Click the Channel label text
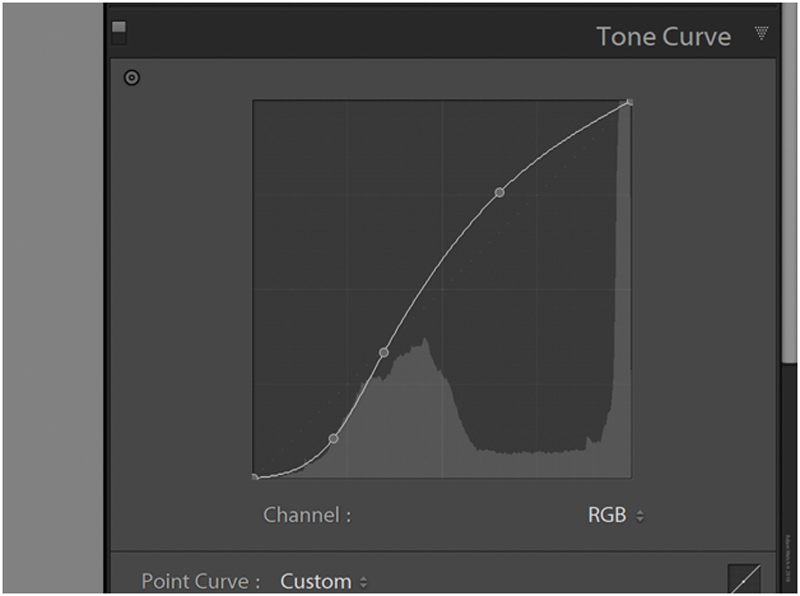 click(x=307, y=516)
